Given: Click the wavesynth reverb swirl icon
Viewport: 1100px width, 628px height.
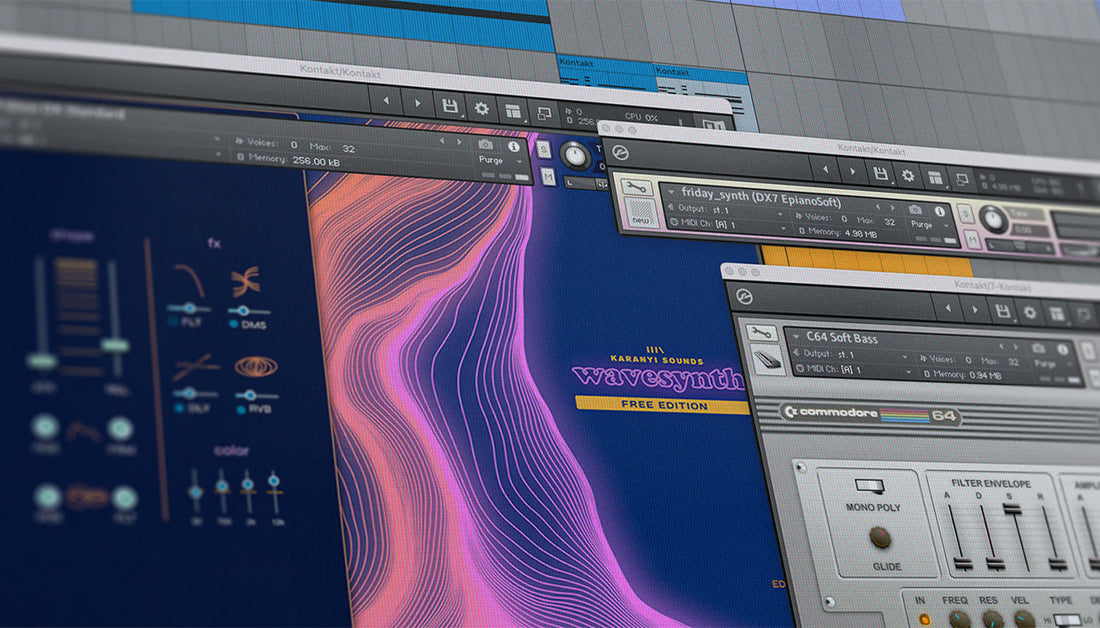Looking at the screenshot, I should click(x=256, y=366).
